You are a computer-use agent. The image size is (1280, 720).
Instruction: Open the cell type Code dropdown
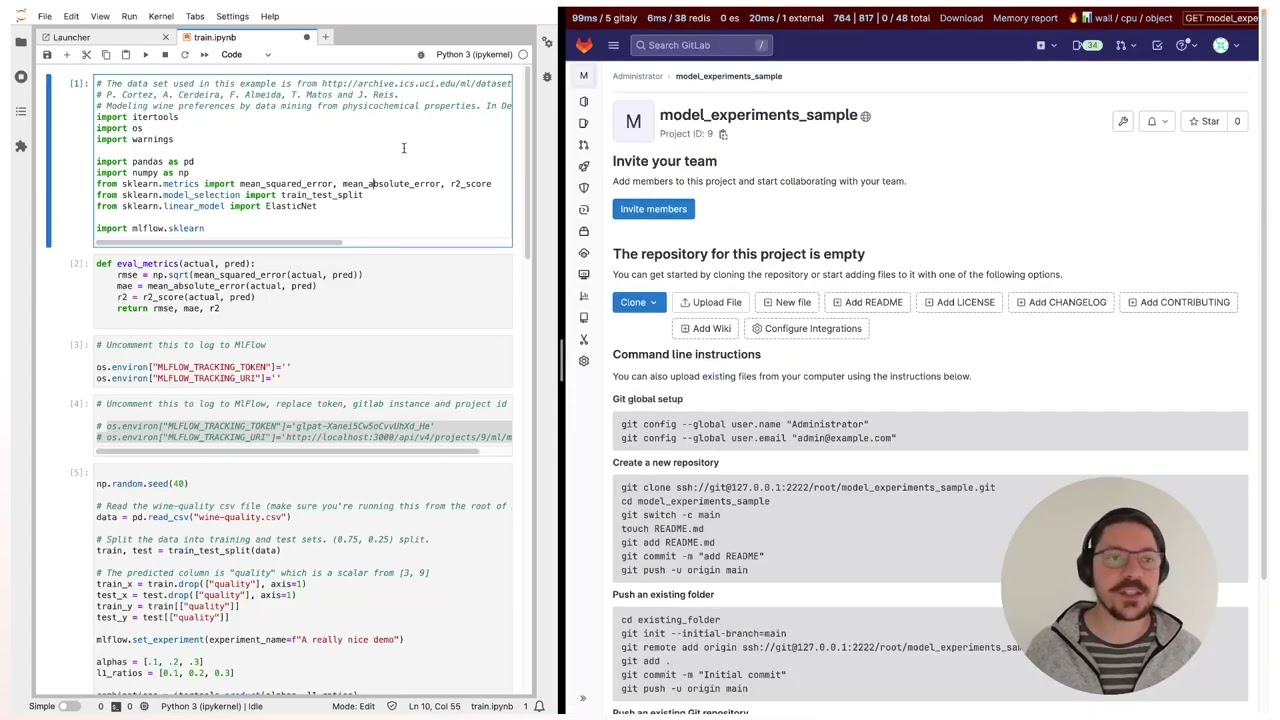[245, 55]
